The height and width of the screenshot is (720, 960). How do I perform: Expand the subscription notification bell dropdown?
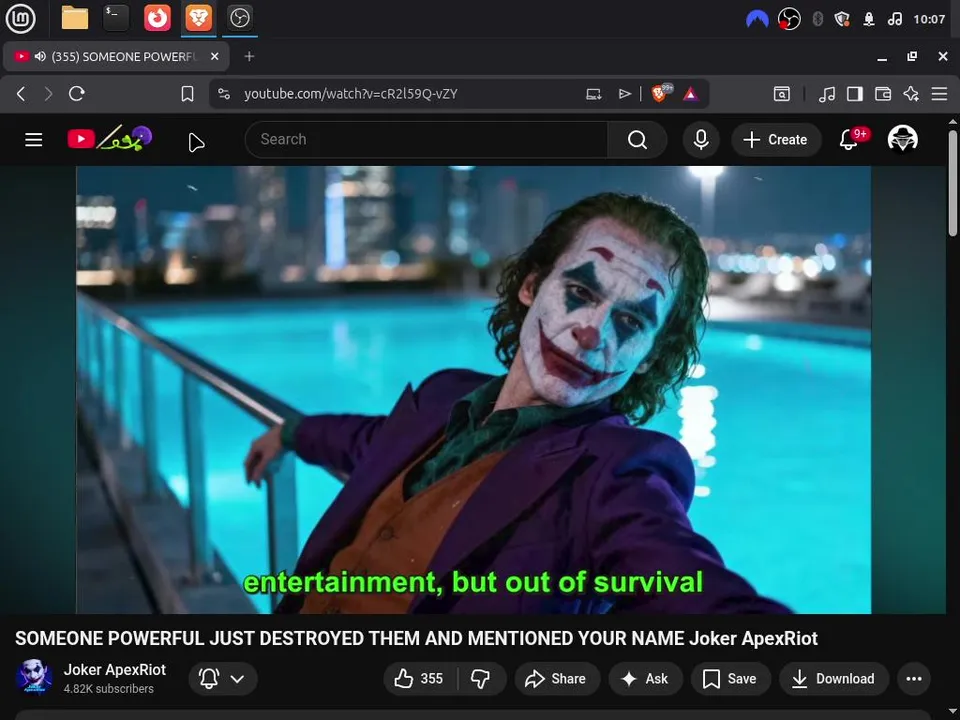(x=223, y=678)
